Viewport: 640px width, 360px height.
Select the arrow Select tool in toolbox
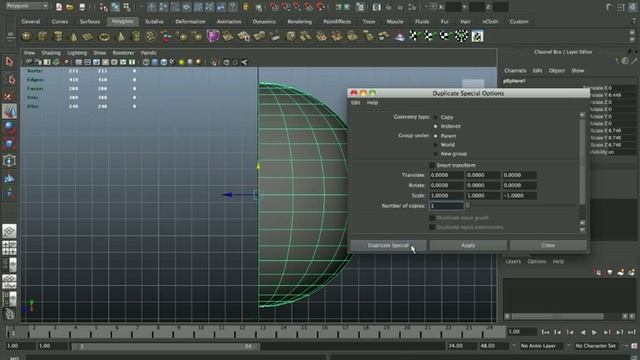tap(9, 62)
